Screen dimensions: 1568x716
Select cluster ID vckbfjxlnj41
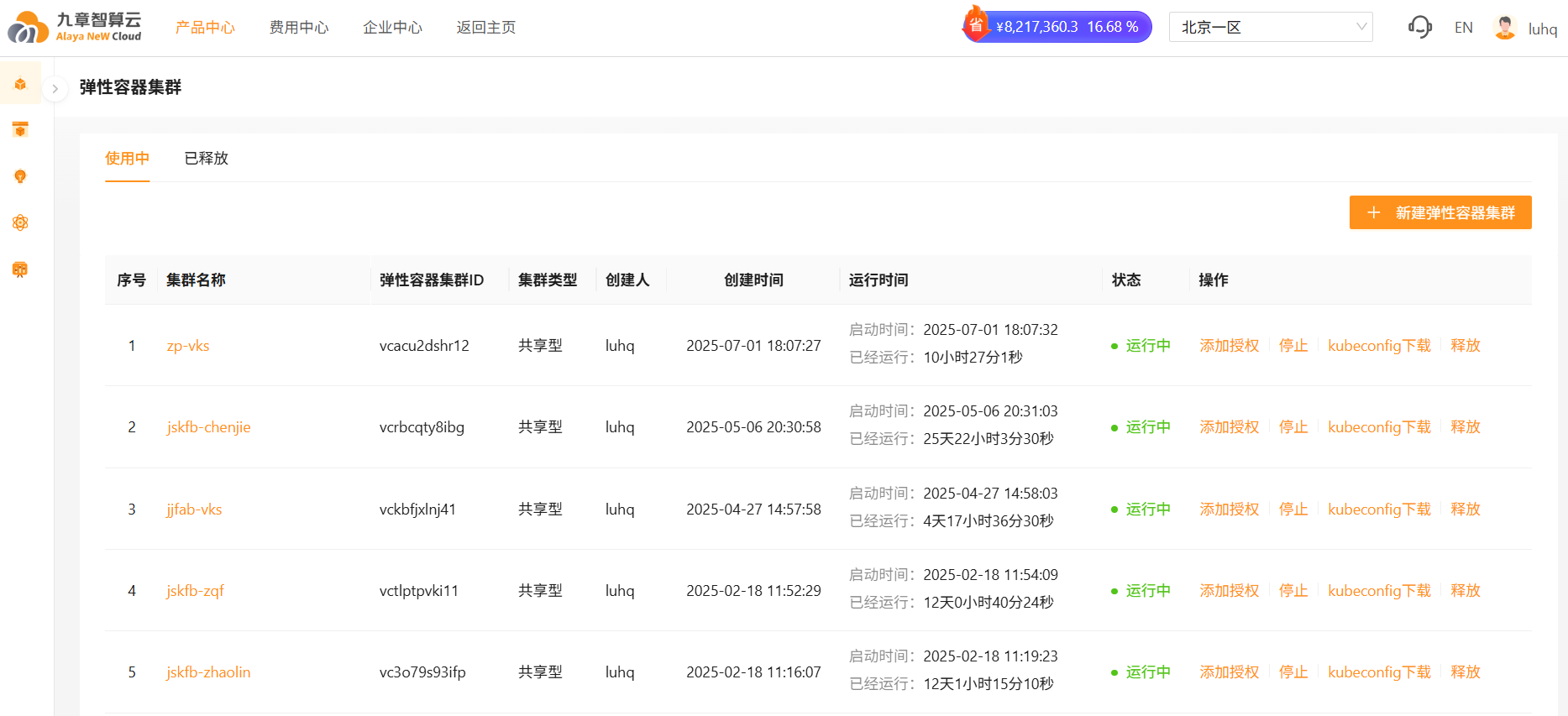point(417,510)
